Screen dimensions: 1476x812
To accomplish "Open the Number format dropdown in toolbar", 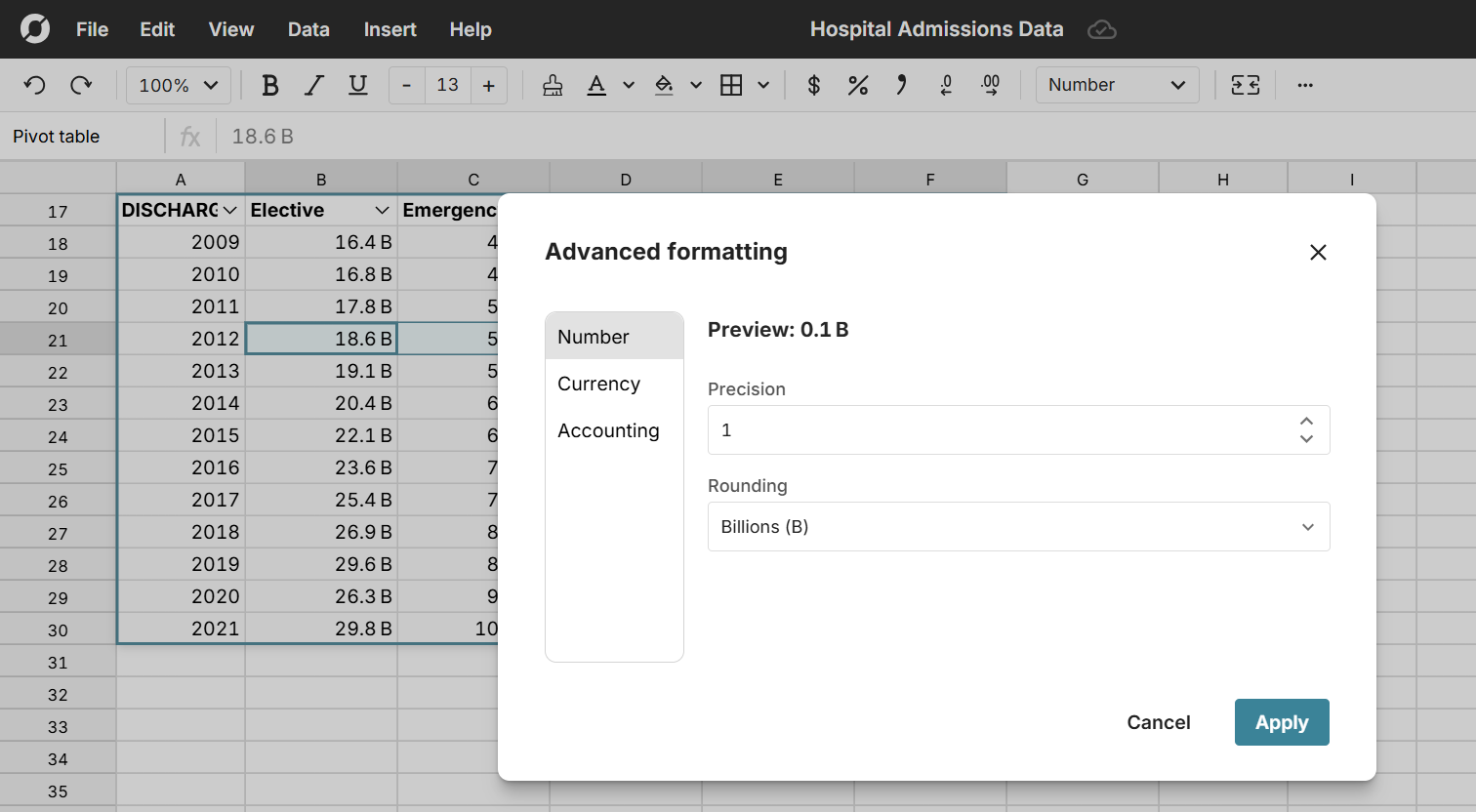I will point(1117,85).
